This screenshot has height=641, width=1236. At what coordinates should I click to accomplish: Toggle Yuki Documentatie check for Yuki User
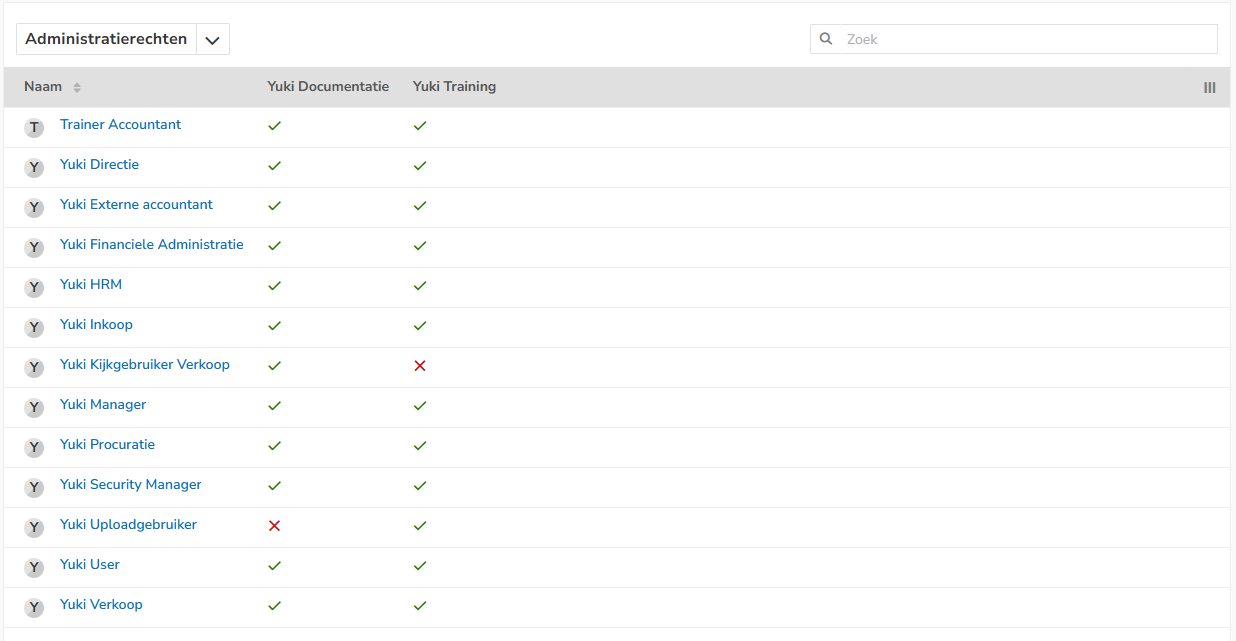click(x=274, y=566)
